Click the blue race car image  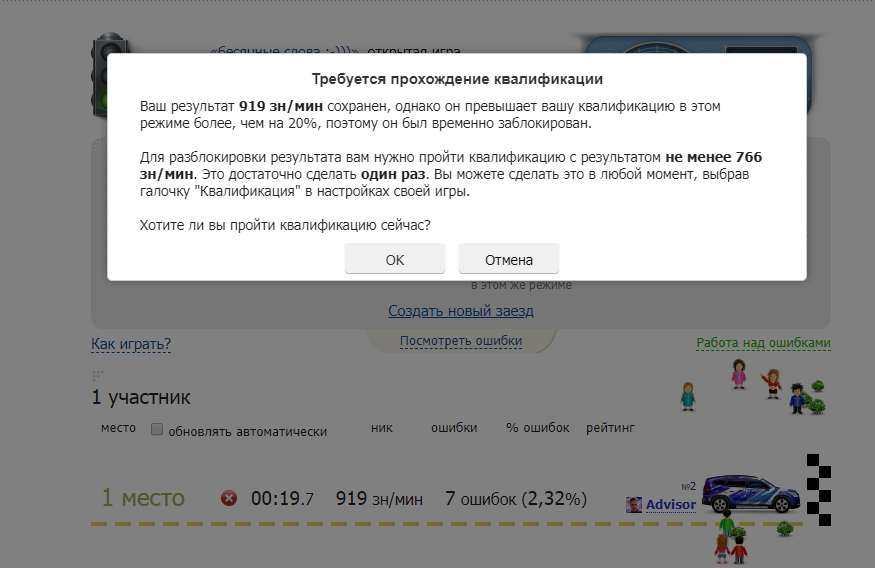point(751,493)
